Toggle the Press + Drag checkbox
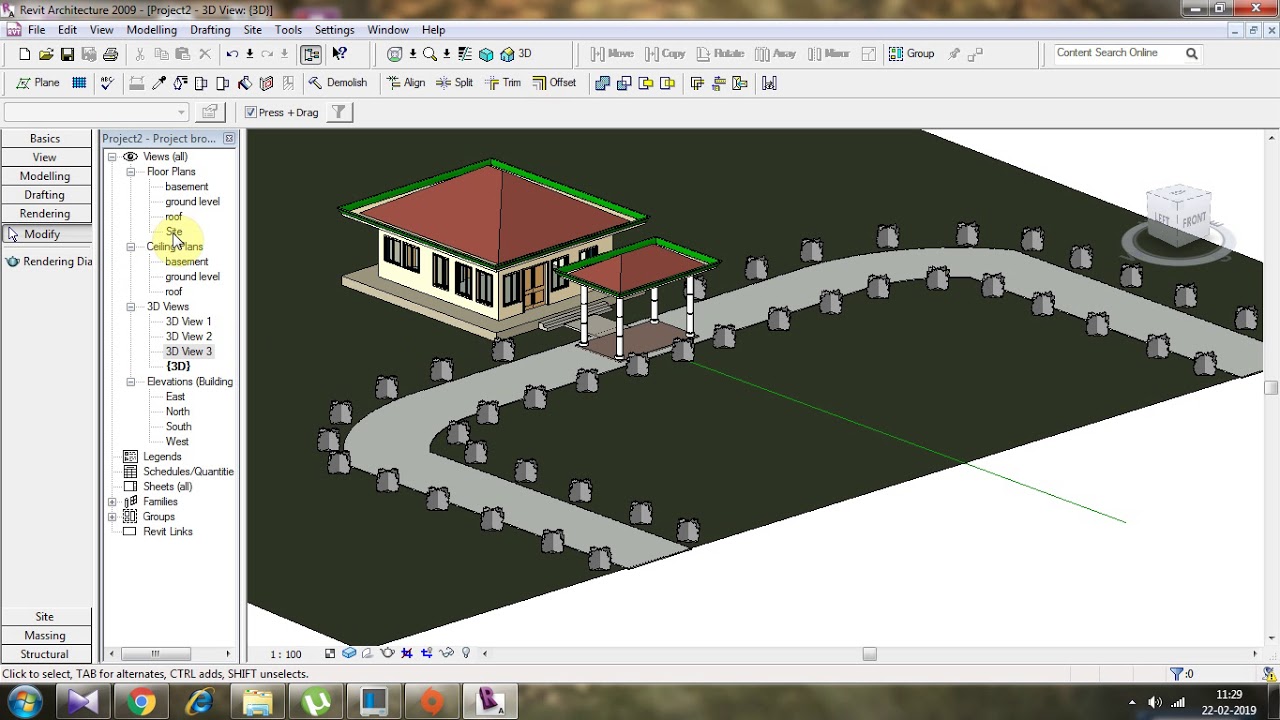The image size is (1280, 720). pos(251,112)
